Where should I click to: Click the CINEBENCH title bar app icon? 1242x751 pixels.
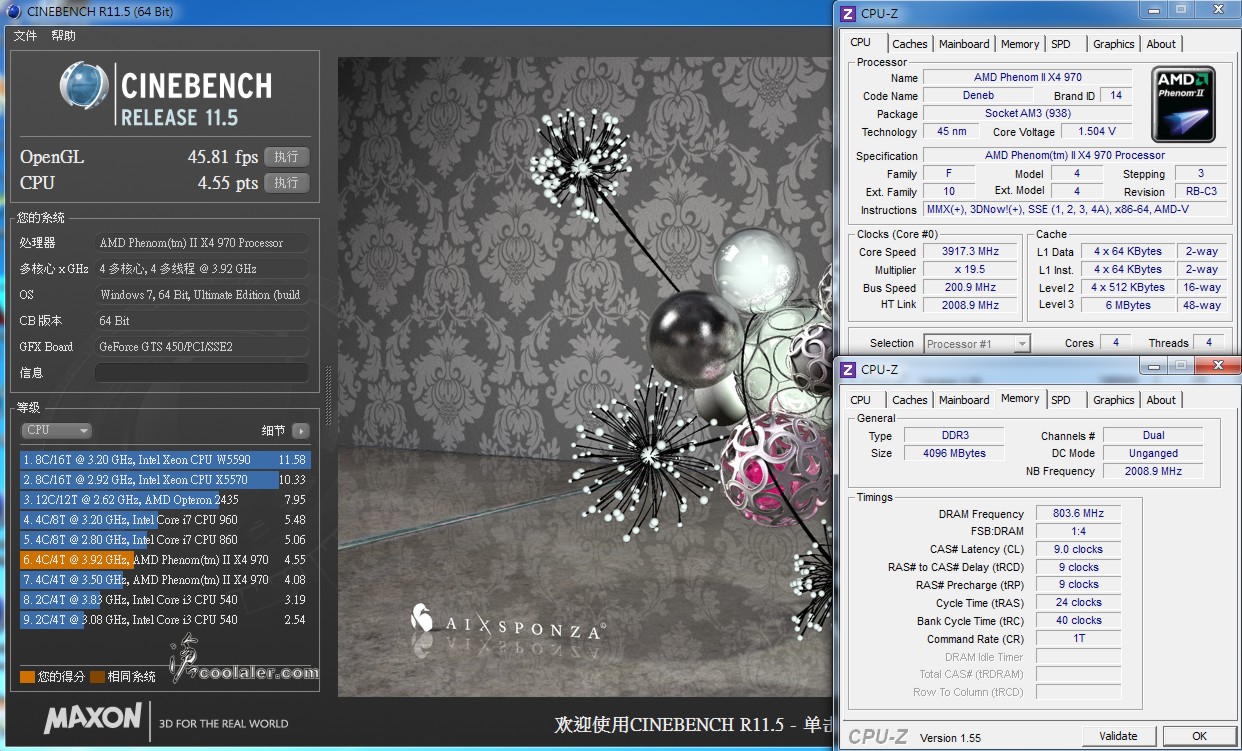pos(12,10)
